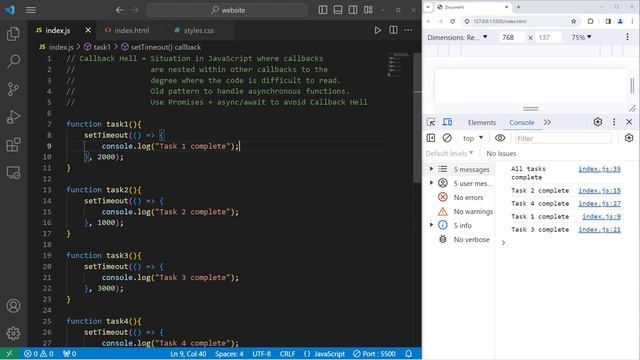Change encoding via UTF-8 status item
This screenshot has height=360, width=640.
tap(262, 353)
